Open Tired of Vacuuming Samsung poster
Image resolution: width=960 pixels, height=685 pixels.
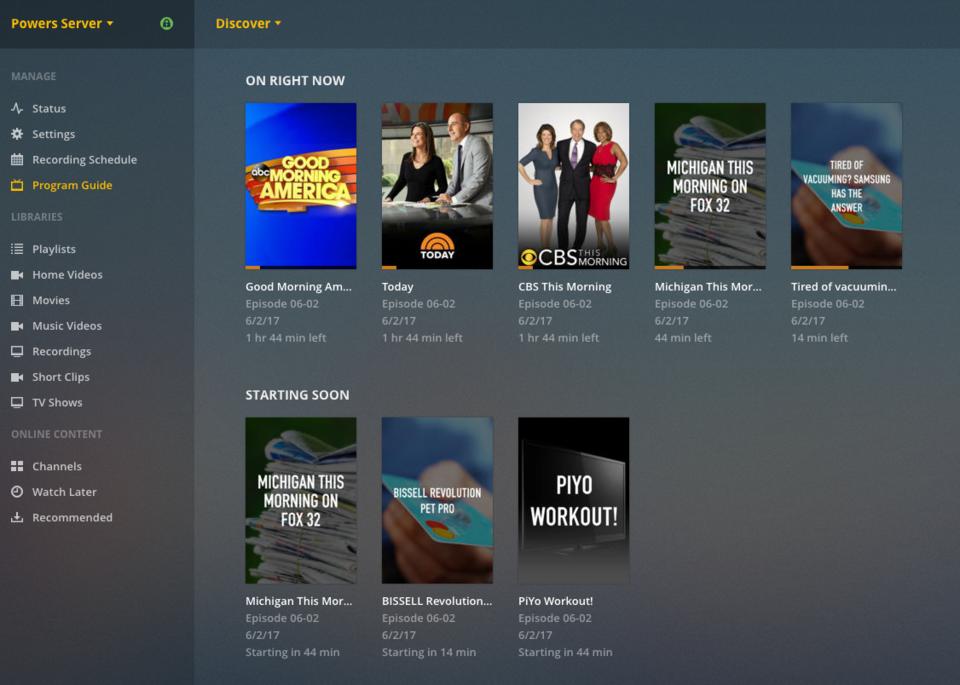[x=846, y=185]
